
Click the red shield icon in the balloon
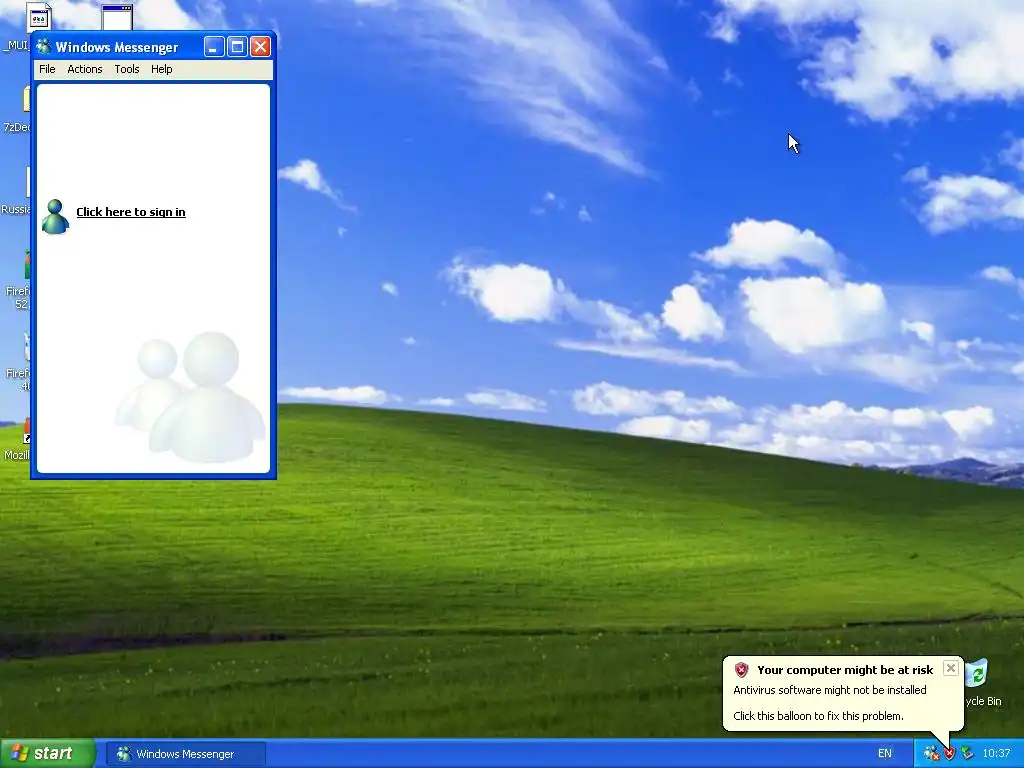coord(741,670)
